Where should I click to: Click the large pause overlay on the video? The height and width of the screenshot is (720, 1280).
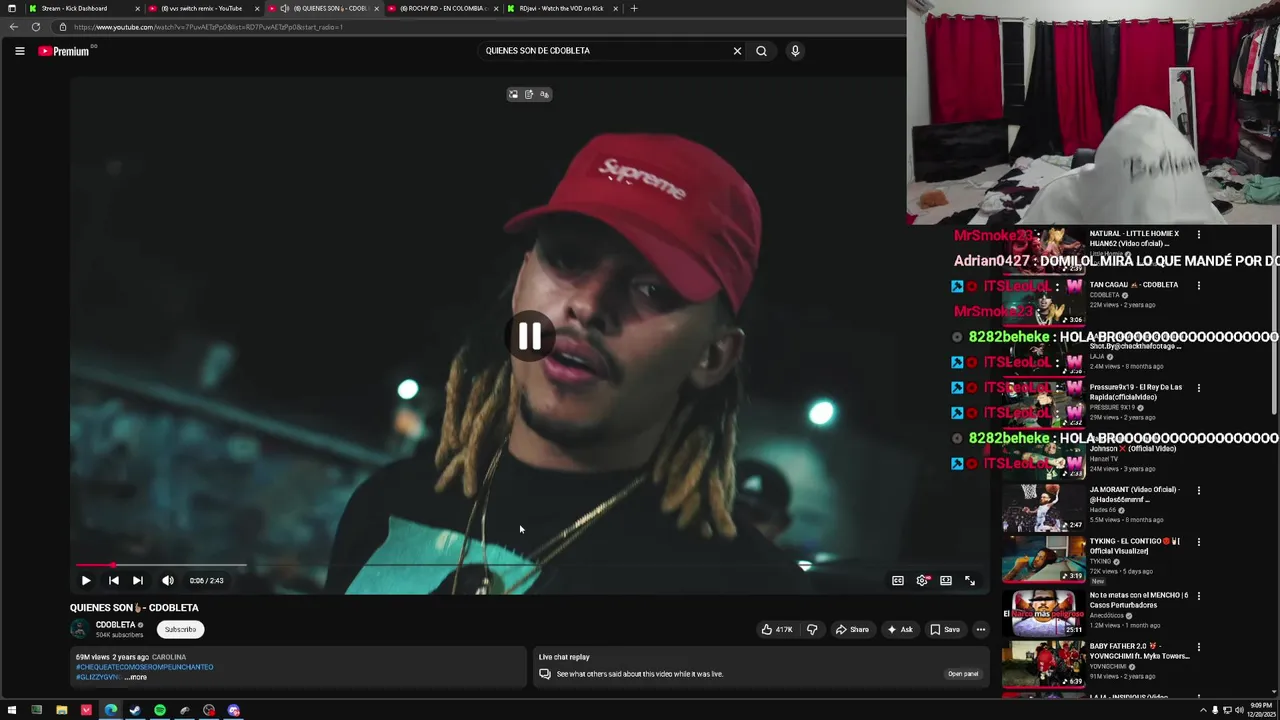tap(530, 337)
